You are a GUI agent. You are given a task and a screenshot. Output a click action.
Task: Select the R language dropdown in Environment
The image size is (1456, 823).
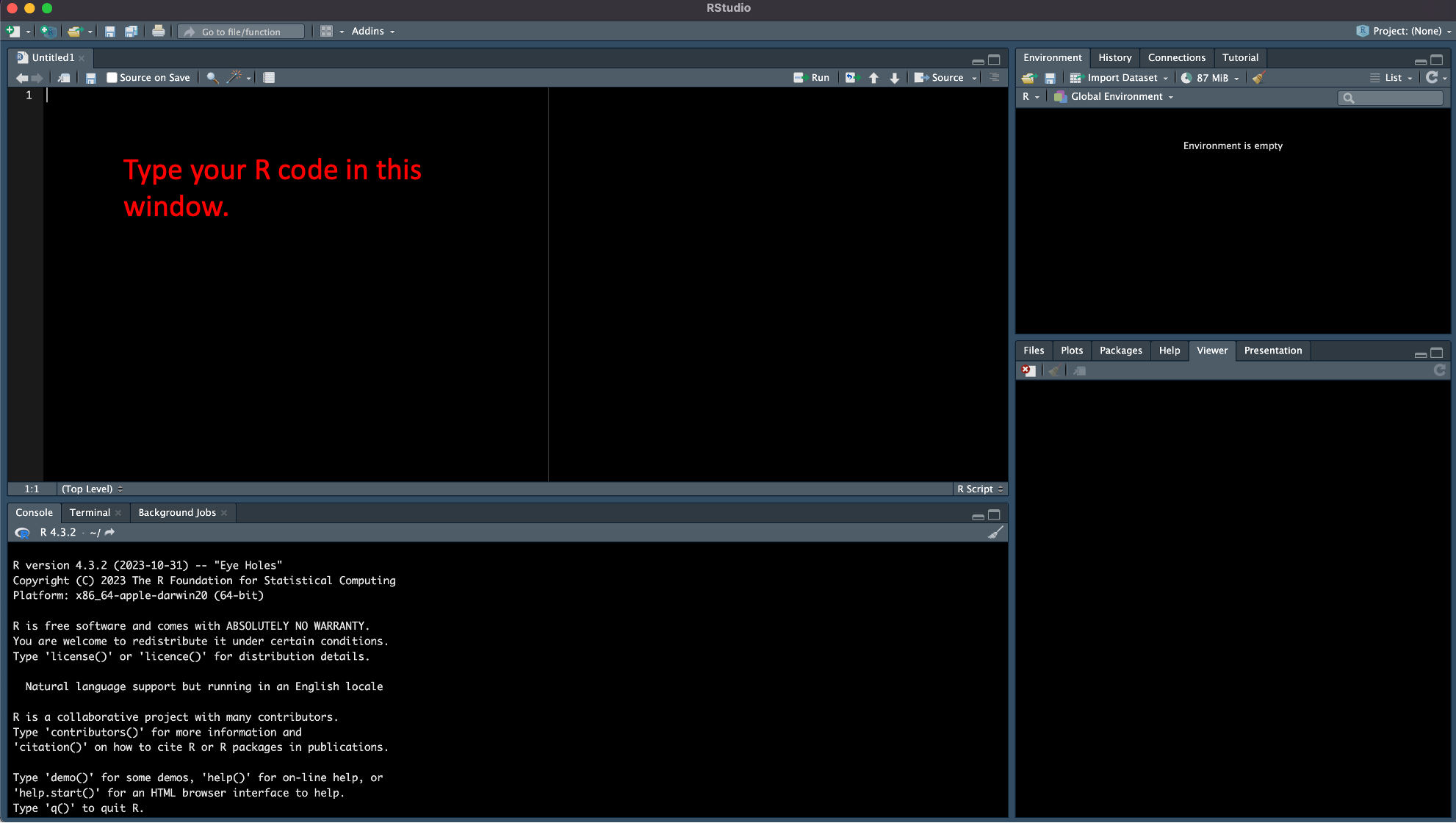click(x=1031, y=96)
